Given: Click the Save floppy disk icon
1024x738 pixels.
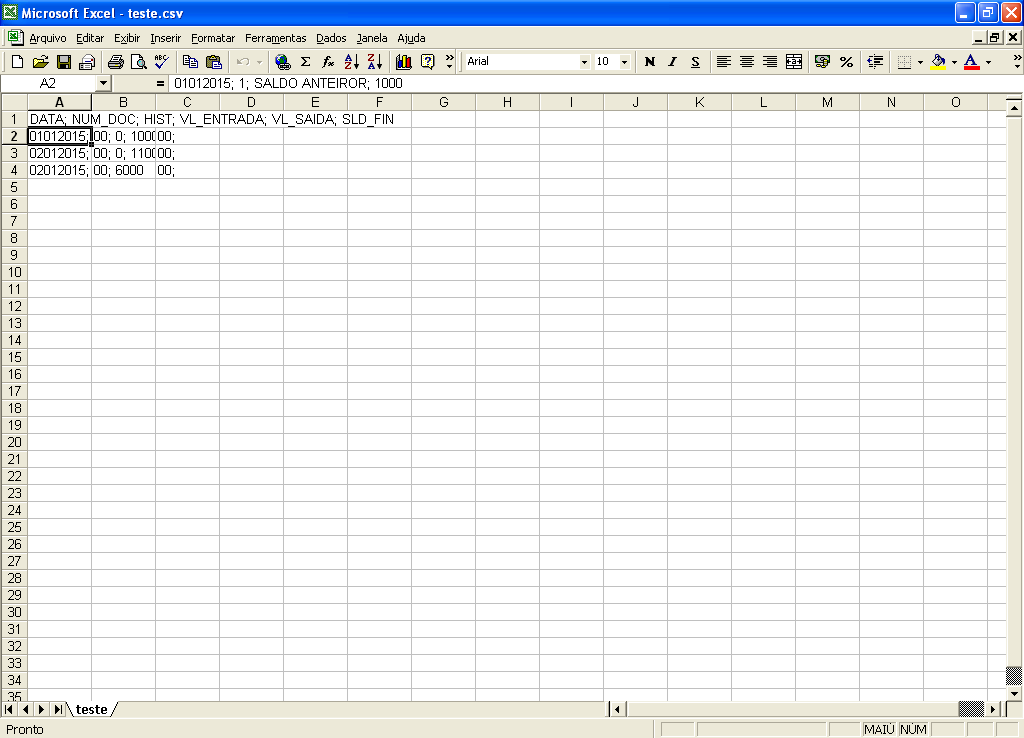Looking at the screenshot, I should click(x=63, y=62).
